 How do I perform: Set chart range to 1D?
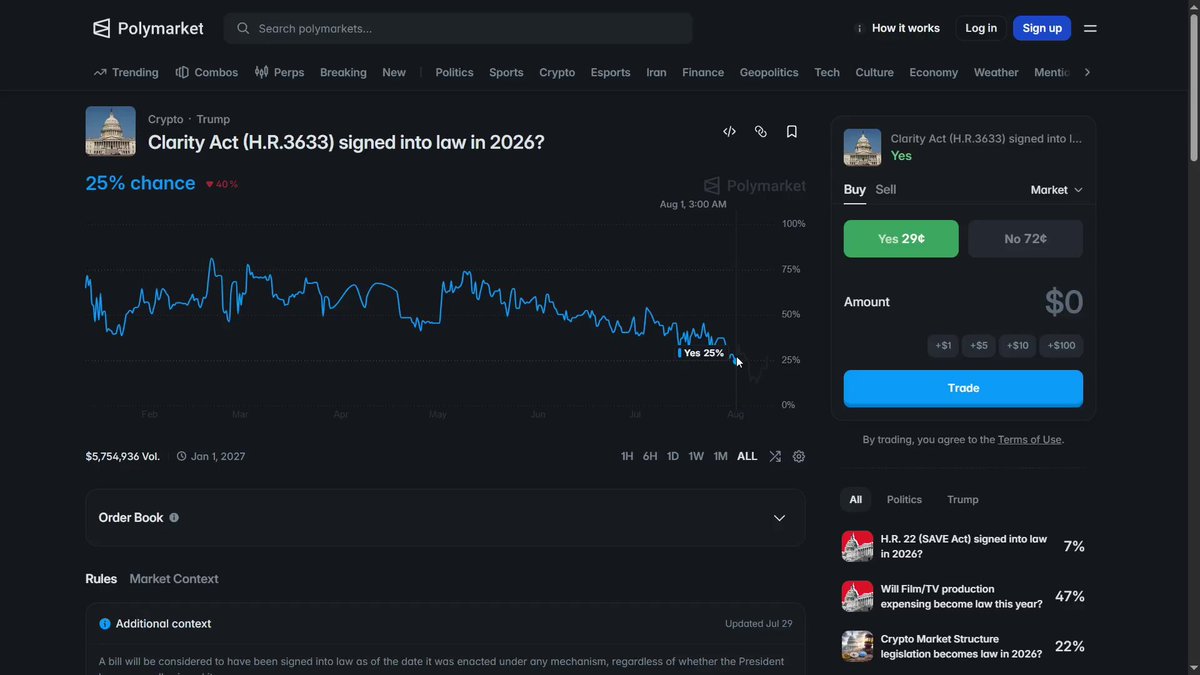click(x=673, y=456)
